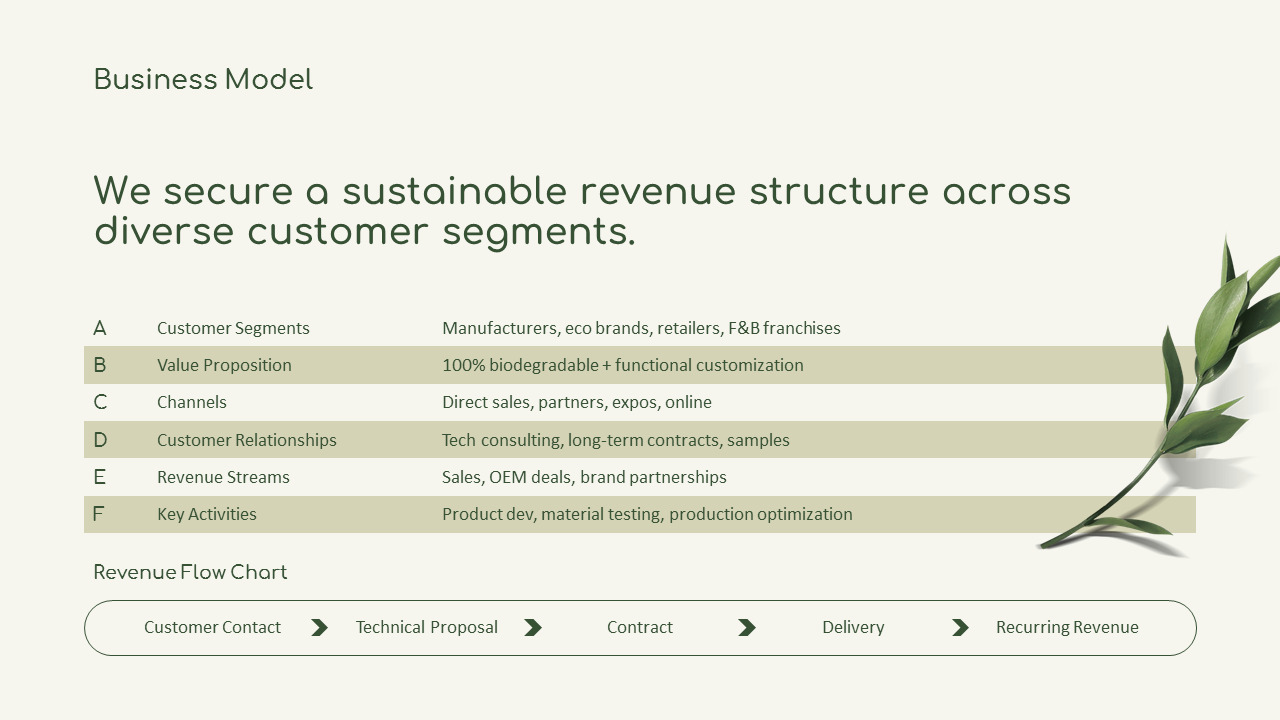
Task: Click the letter A row marker
Action: (x=99, y=328)
